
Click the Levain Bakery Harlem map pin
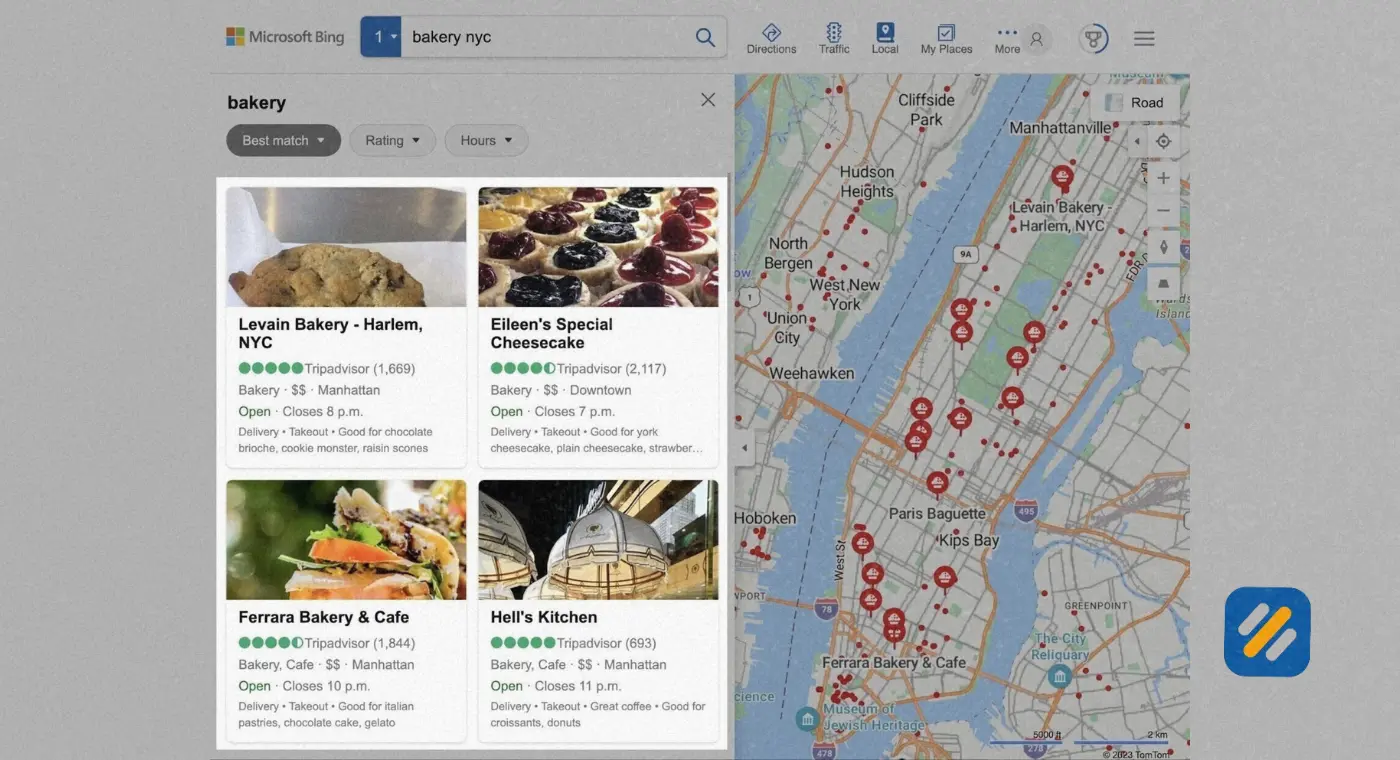click(x=1062, y=179)
